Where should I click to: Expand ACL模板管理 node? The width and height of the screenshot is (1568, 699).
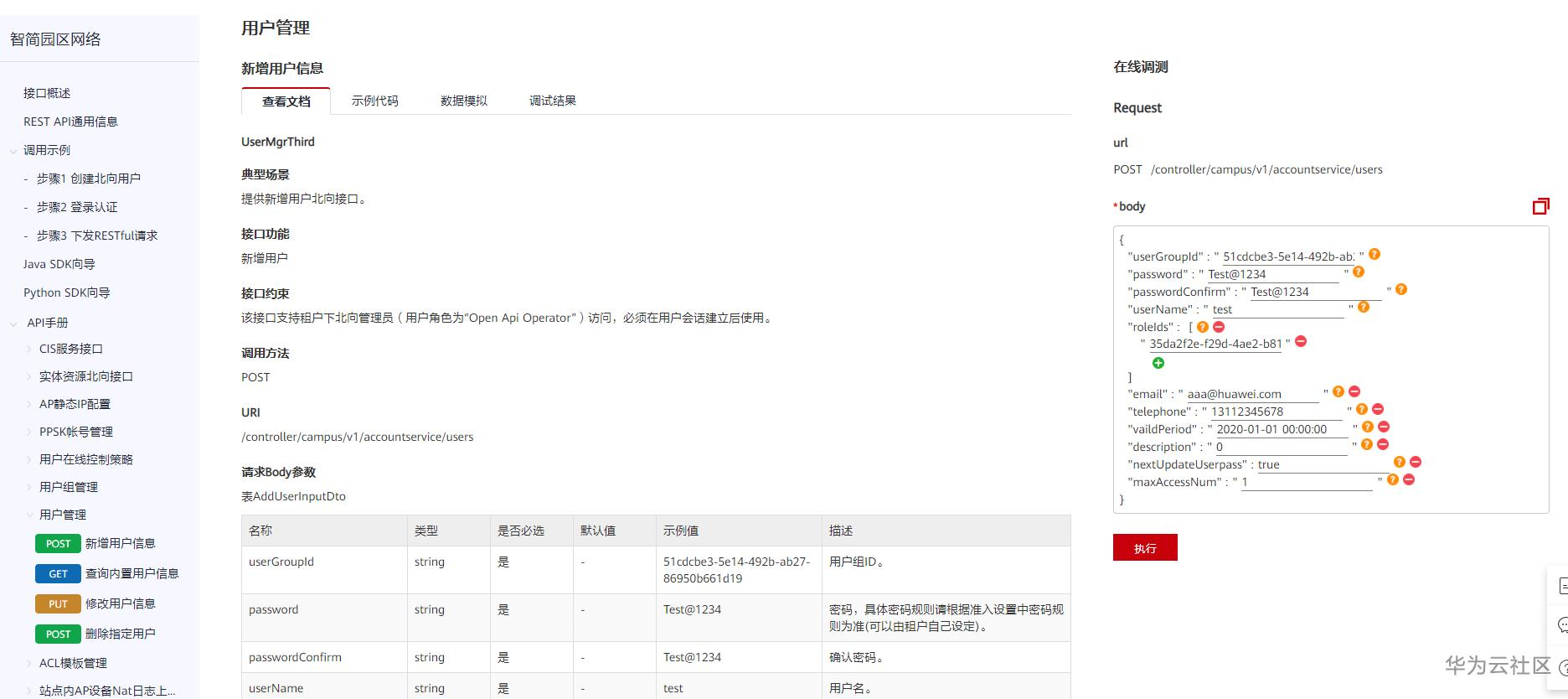coord(30,663)
